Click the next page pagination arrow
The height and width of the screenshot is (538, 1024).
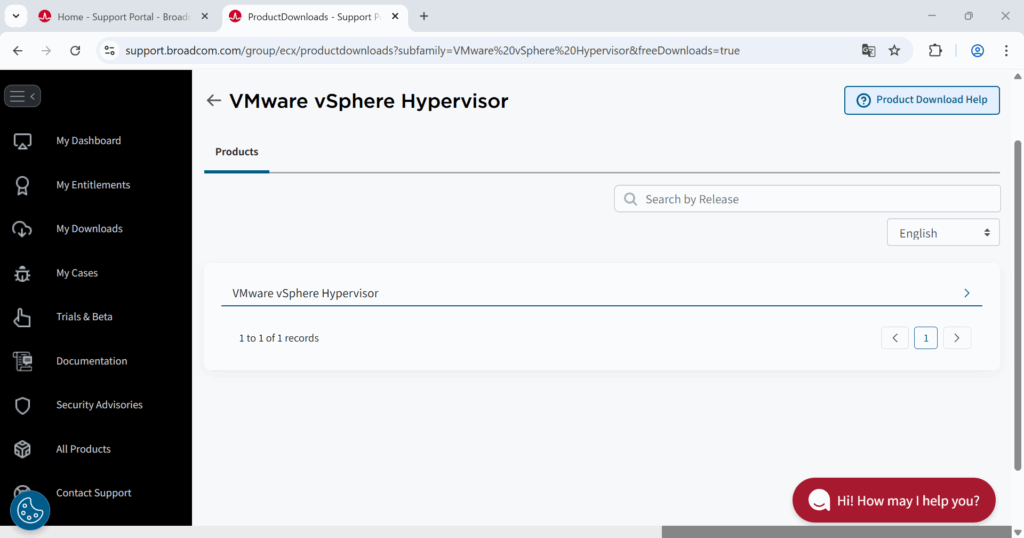(957, 338)
